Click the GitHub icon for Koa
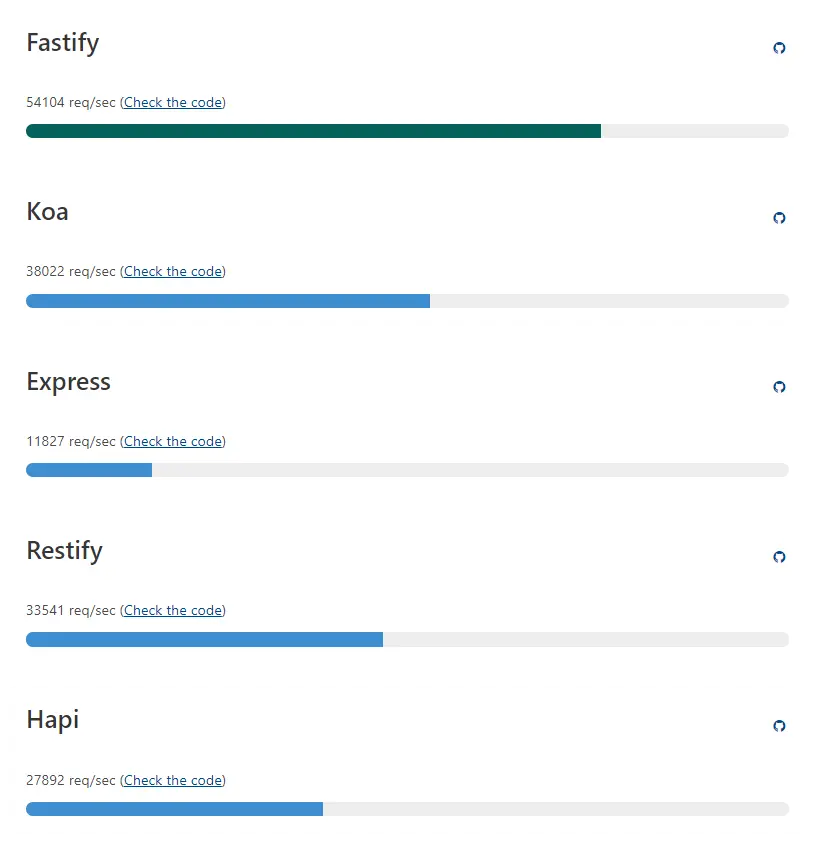 coord(779,218)
